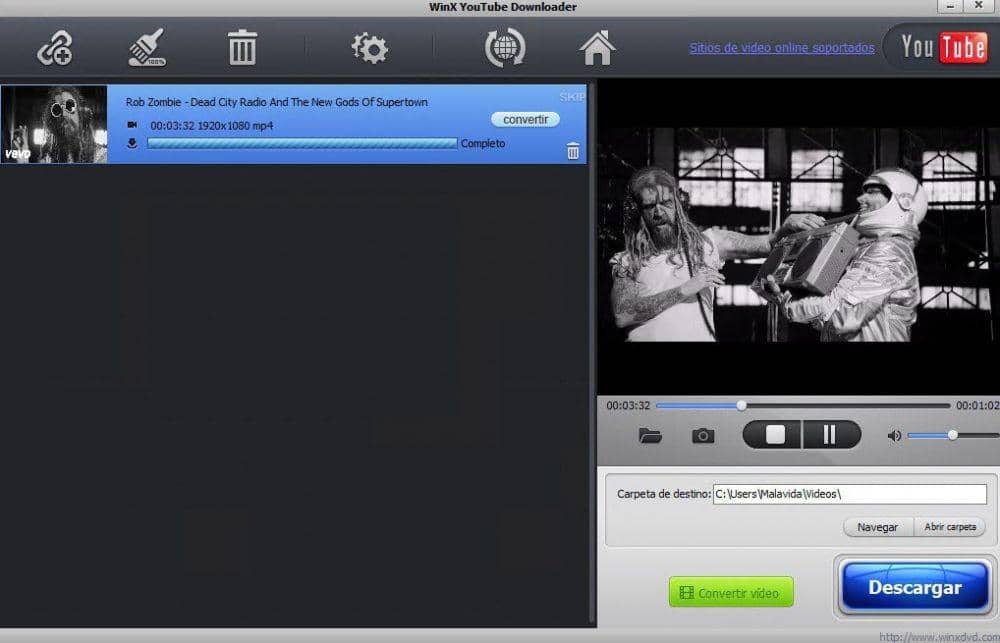Click the toolbar trash delete icon
1000x643 pixels.
pos(242,48)
